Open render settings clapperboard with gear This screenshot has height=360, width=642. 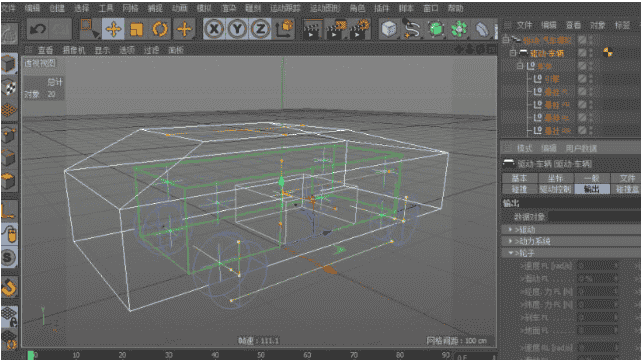[x=359, y=29]
